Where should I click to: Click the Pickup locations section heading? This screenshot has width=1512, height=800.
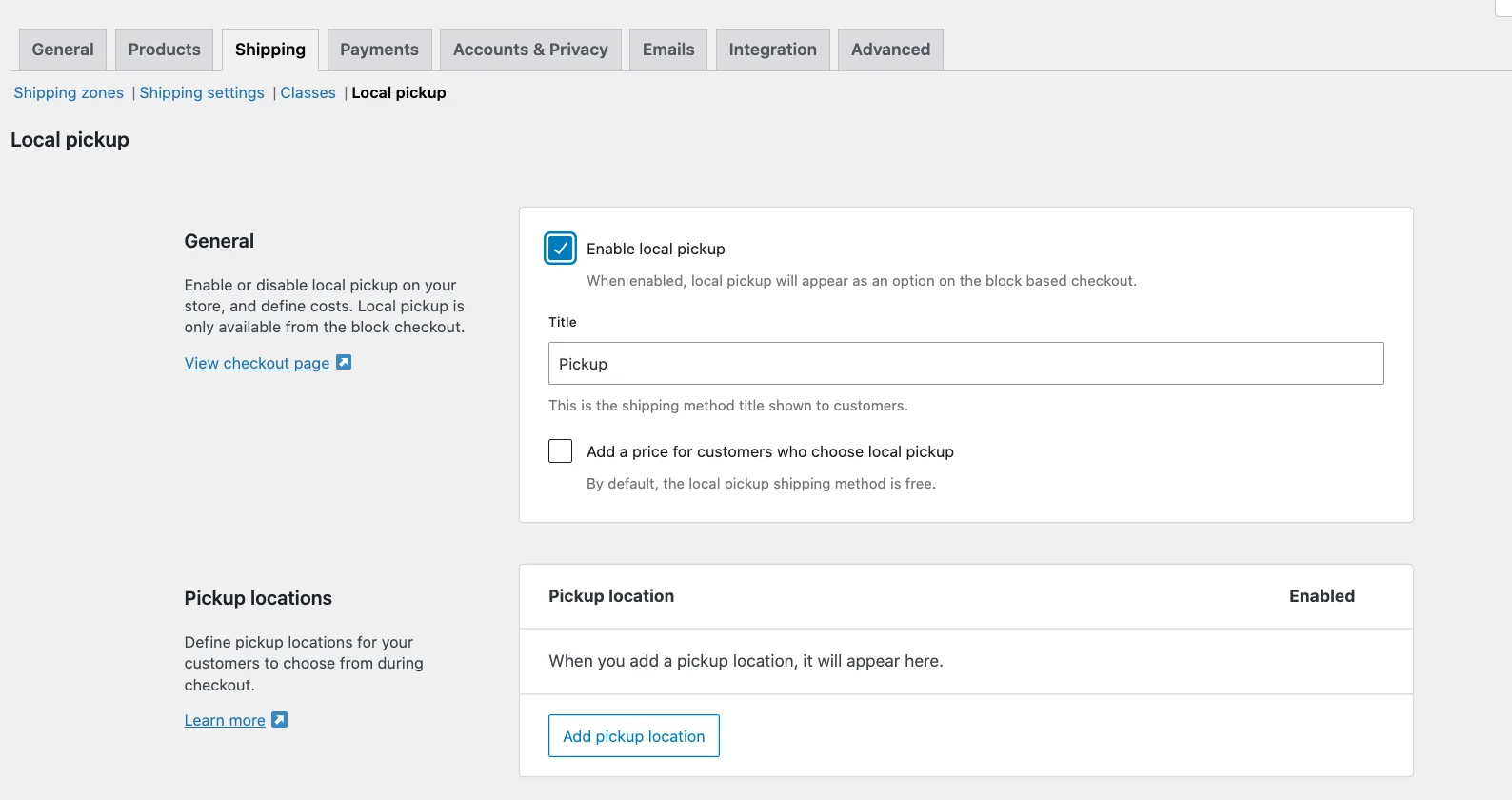[258, 598]
